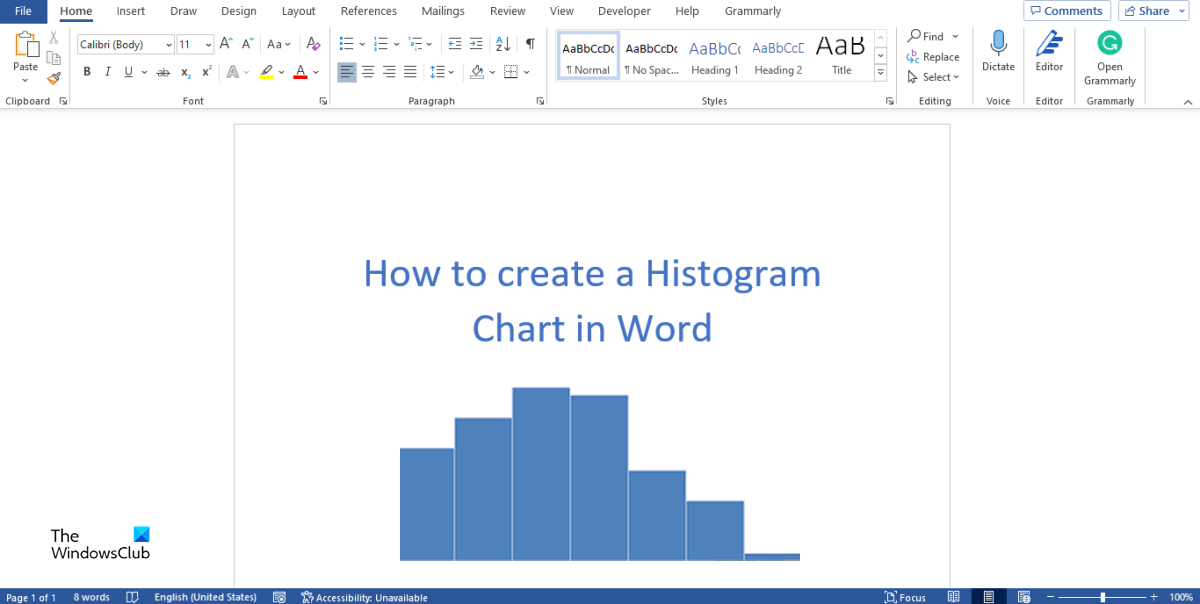The image size is (1200, 604).
Task: Click the Comments button
Action: (x=1066, y=10)
